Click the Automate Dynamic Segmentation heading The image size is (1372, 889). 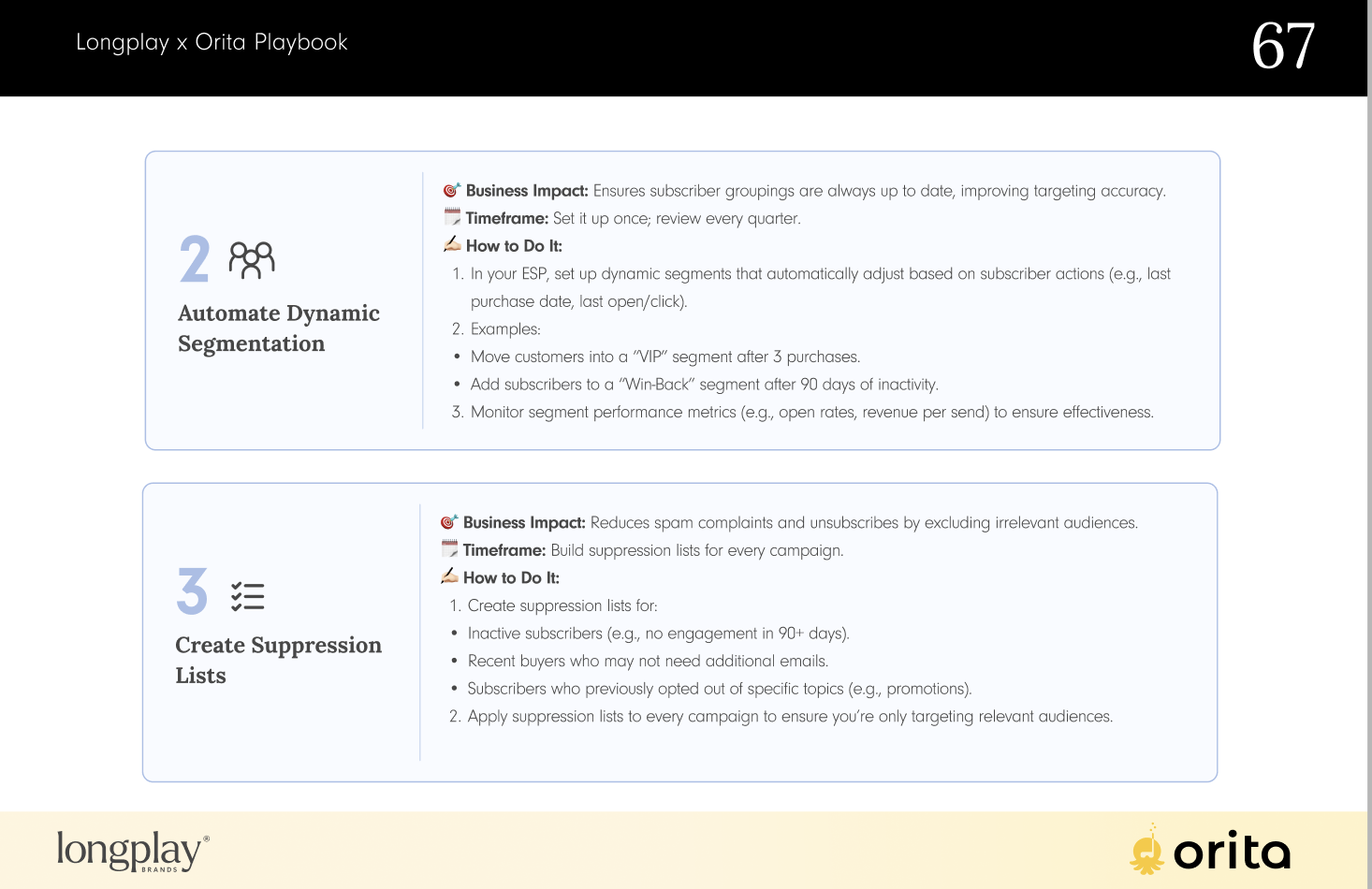[x=279, y=328]
